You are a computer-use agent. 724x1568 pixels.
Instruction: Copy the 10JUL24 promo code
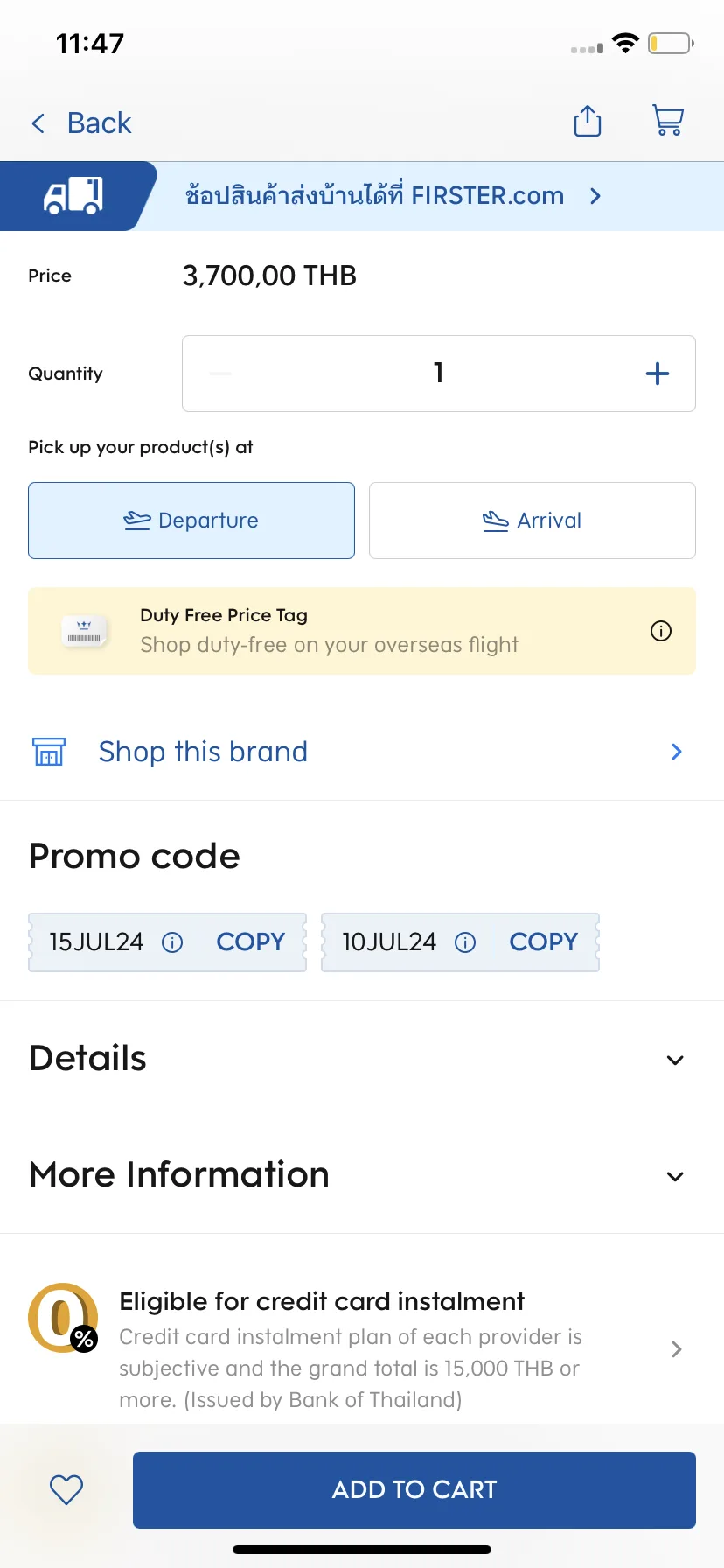544,942
